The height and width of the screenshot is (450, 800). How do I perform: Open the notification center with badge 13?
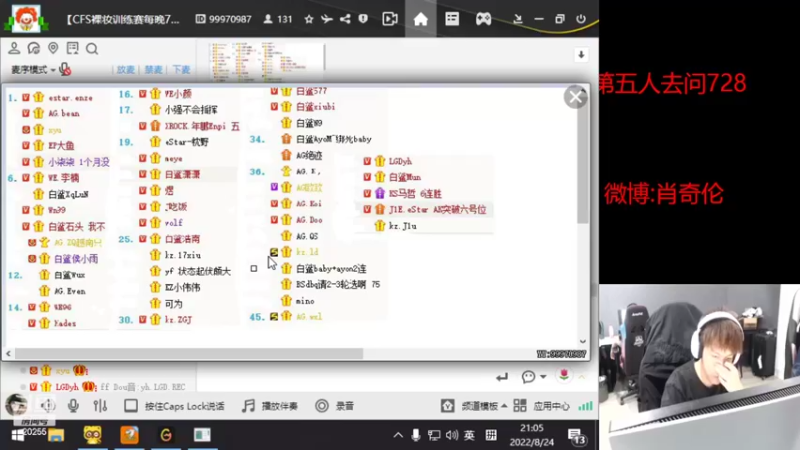coord(577,436)
